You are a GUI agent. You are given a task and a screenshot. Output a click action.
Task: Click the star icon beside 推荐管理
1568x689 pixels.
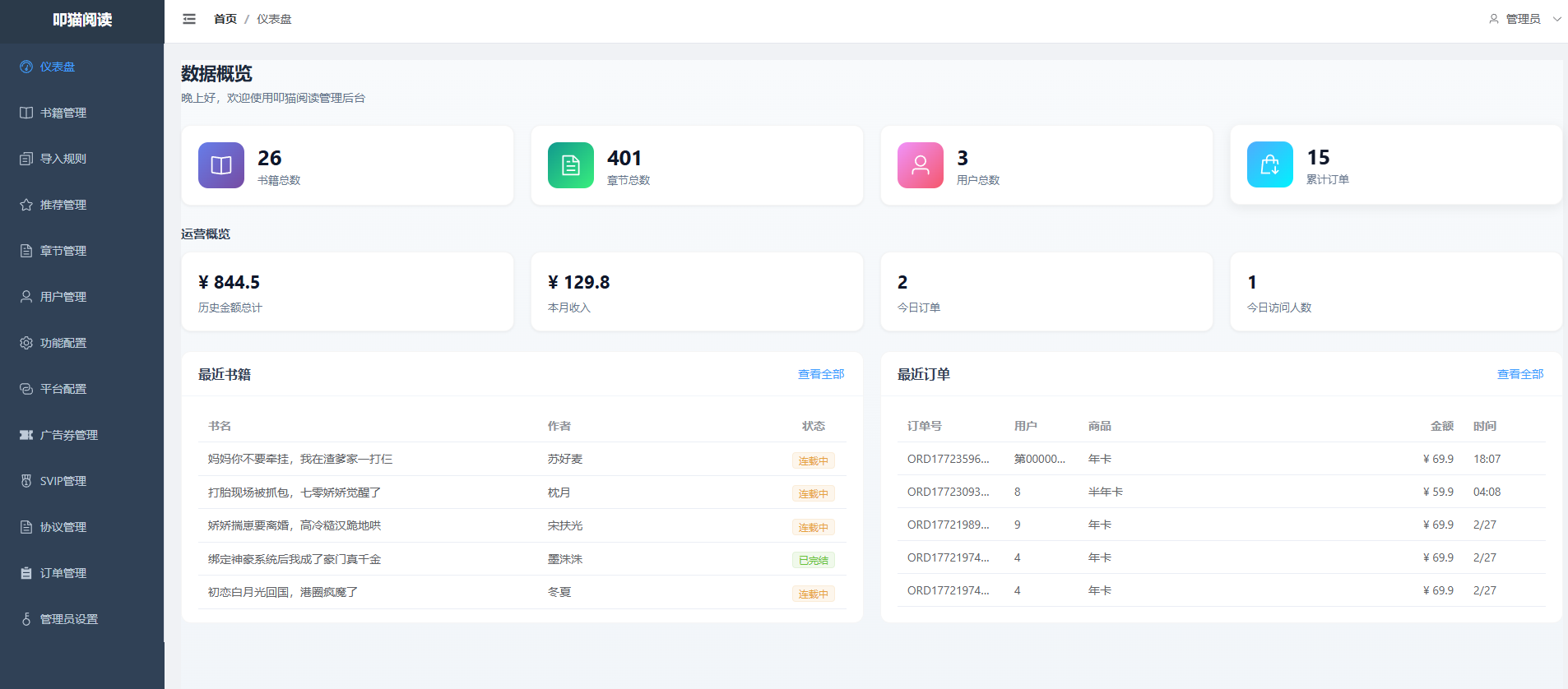26,205
